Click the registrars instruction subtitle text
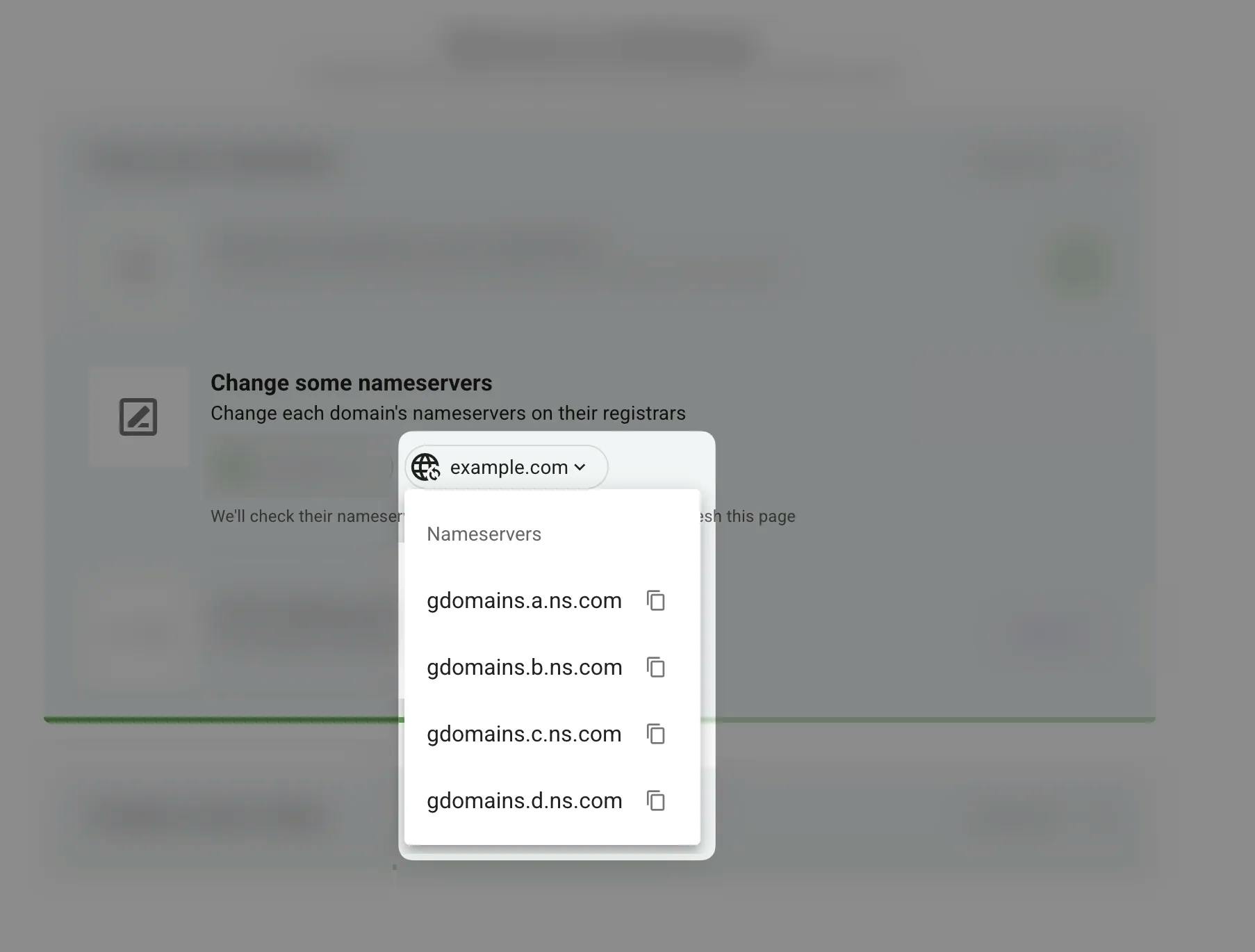This screenshot has width=1255, height=952. pyautogui.click(x=448, y=413)
